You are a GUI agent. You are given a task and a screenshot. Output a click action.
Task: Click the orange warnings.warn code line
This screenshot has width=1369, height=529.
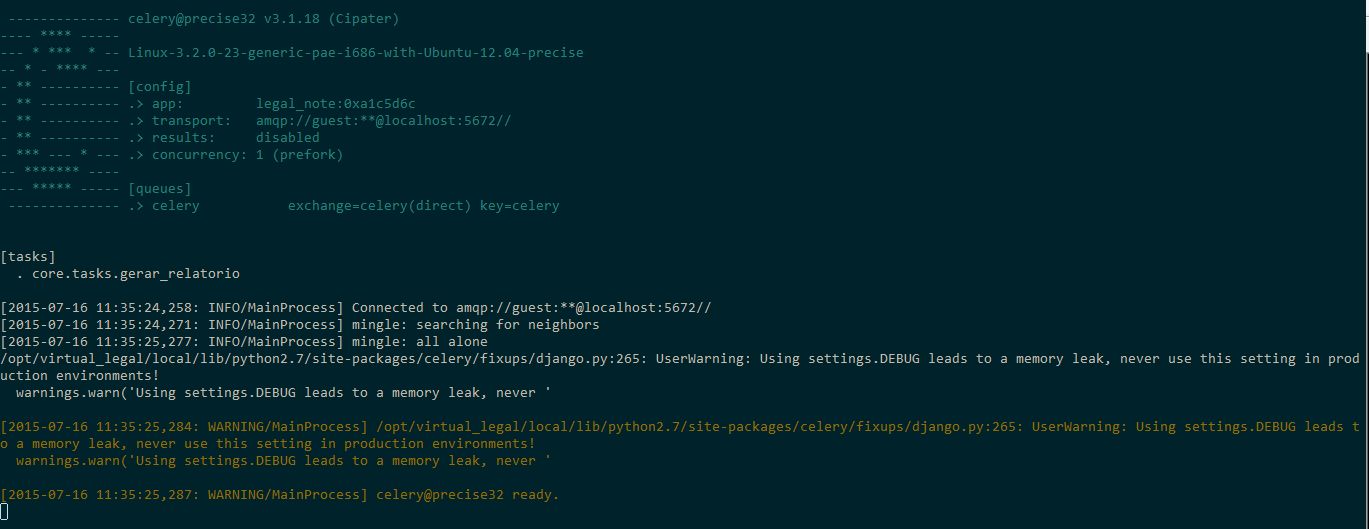coord(283,461)
